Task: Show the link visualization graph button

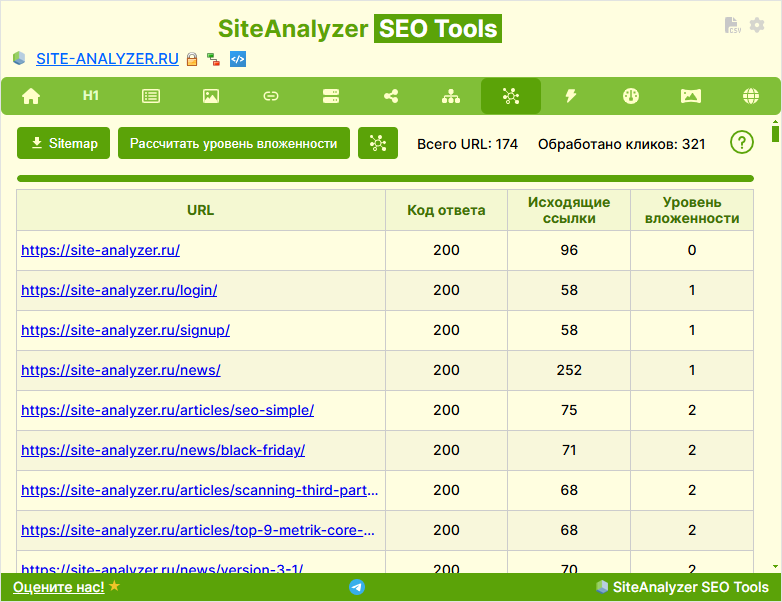Action: (x=378, y=143)
